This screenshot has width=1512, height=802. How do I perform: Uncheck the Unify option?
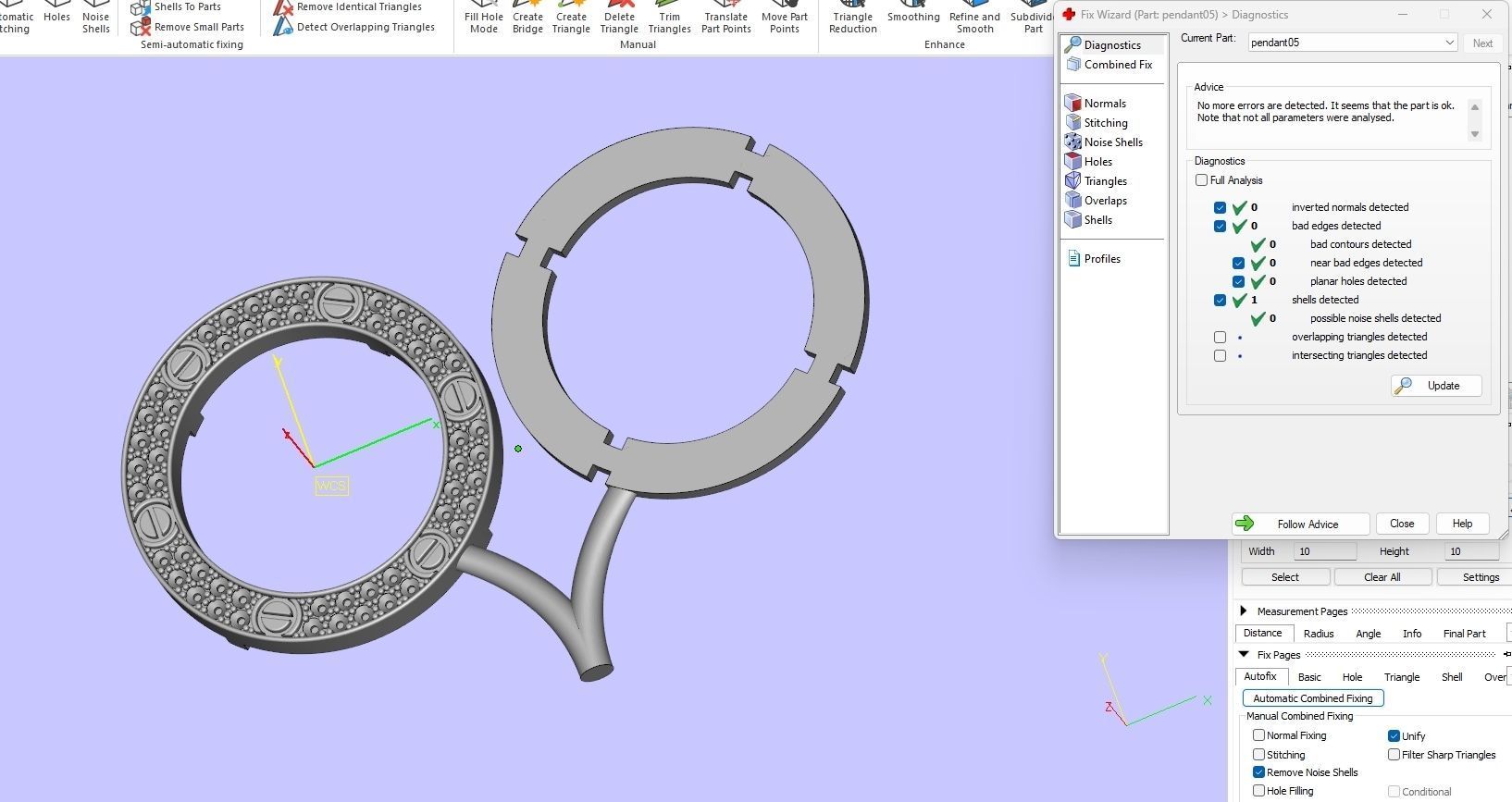pyautogui.click(x=1394, y=736)
